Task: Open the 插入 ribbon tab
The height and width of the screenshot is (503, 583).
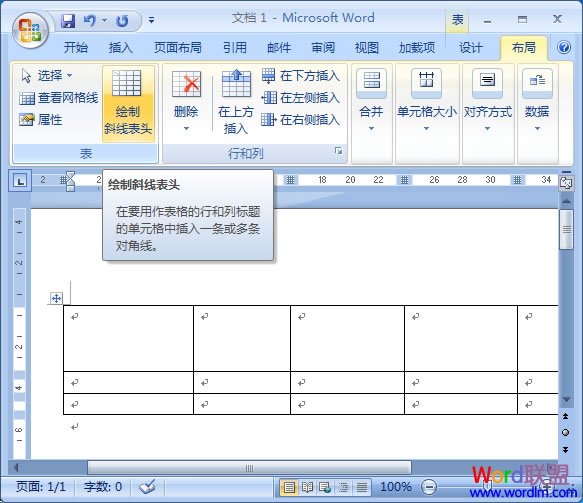Action: tap(120, 48)
